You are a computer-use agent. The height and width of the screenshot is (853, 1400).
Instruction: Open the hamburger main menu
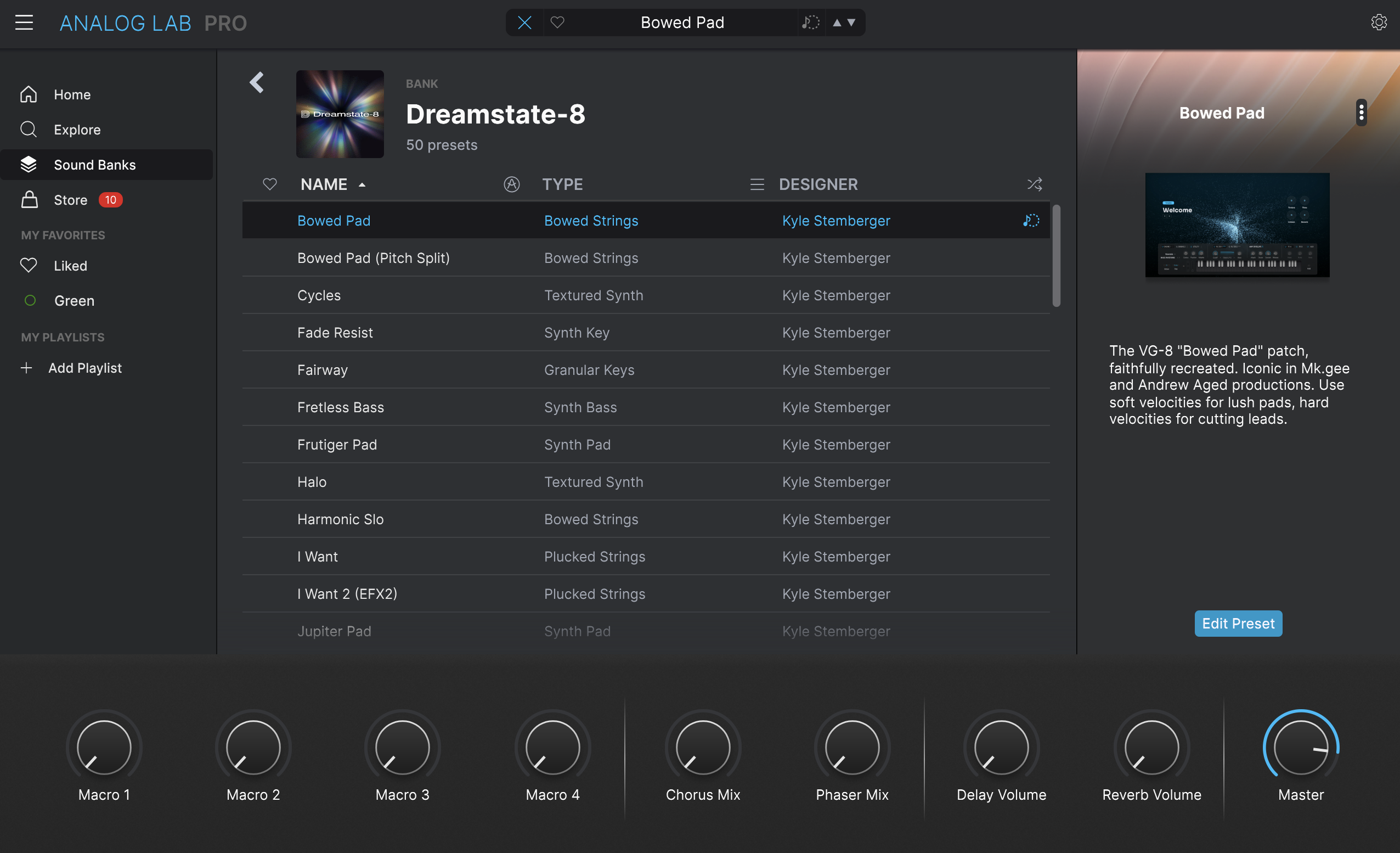click(x=24, y=23)
